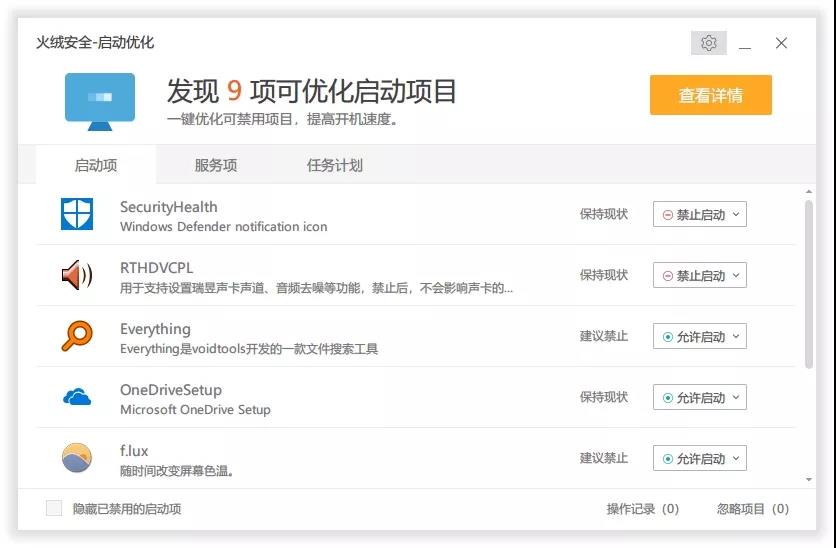Click the scrollbar down arrow
Screen dimensions: 836x548
(x=809, y=479)
